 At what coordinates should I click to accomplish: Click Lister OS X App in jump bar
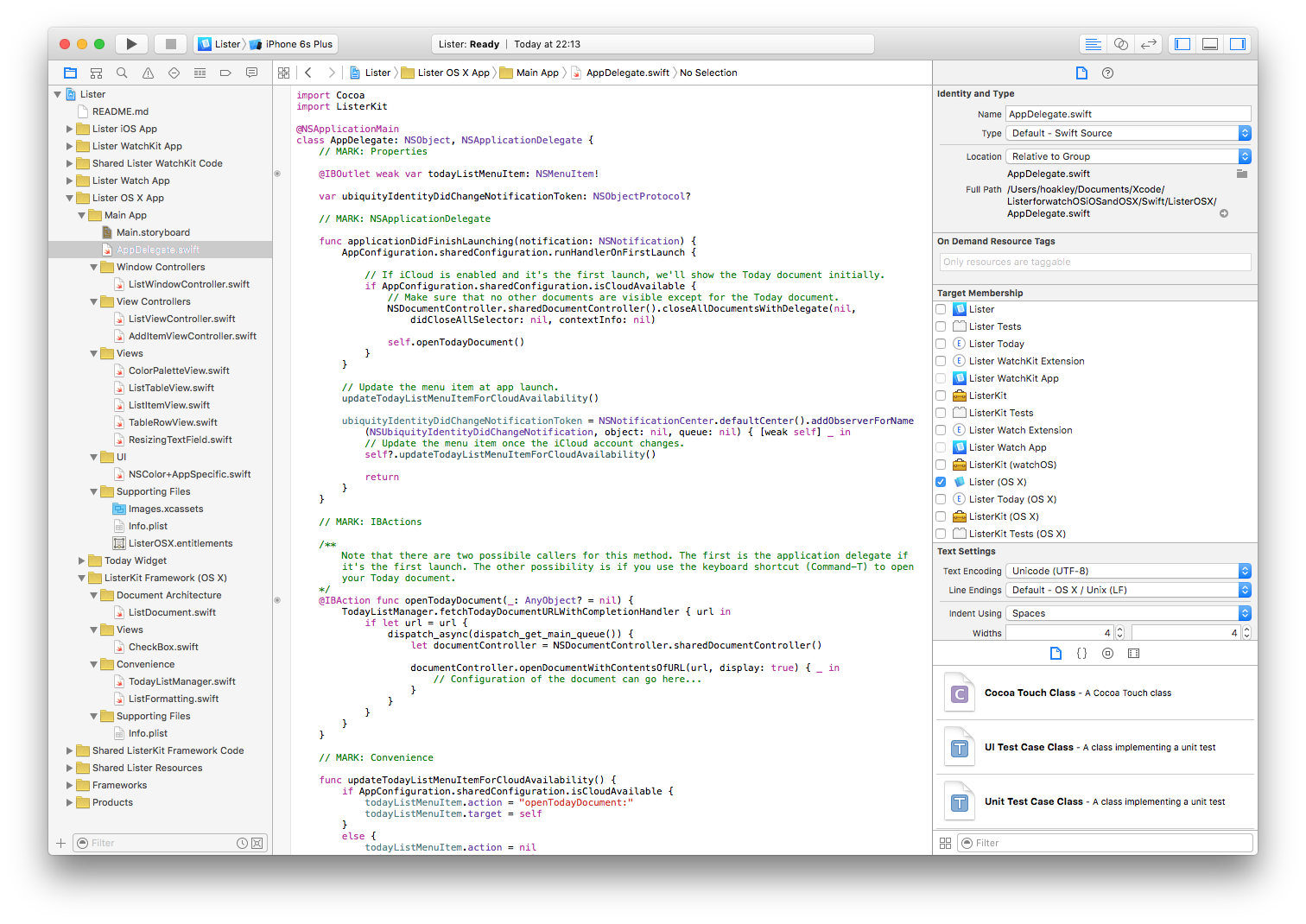tap(446, 73)
